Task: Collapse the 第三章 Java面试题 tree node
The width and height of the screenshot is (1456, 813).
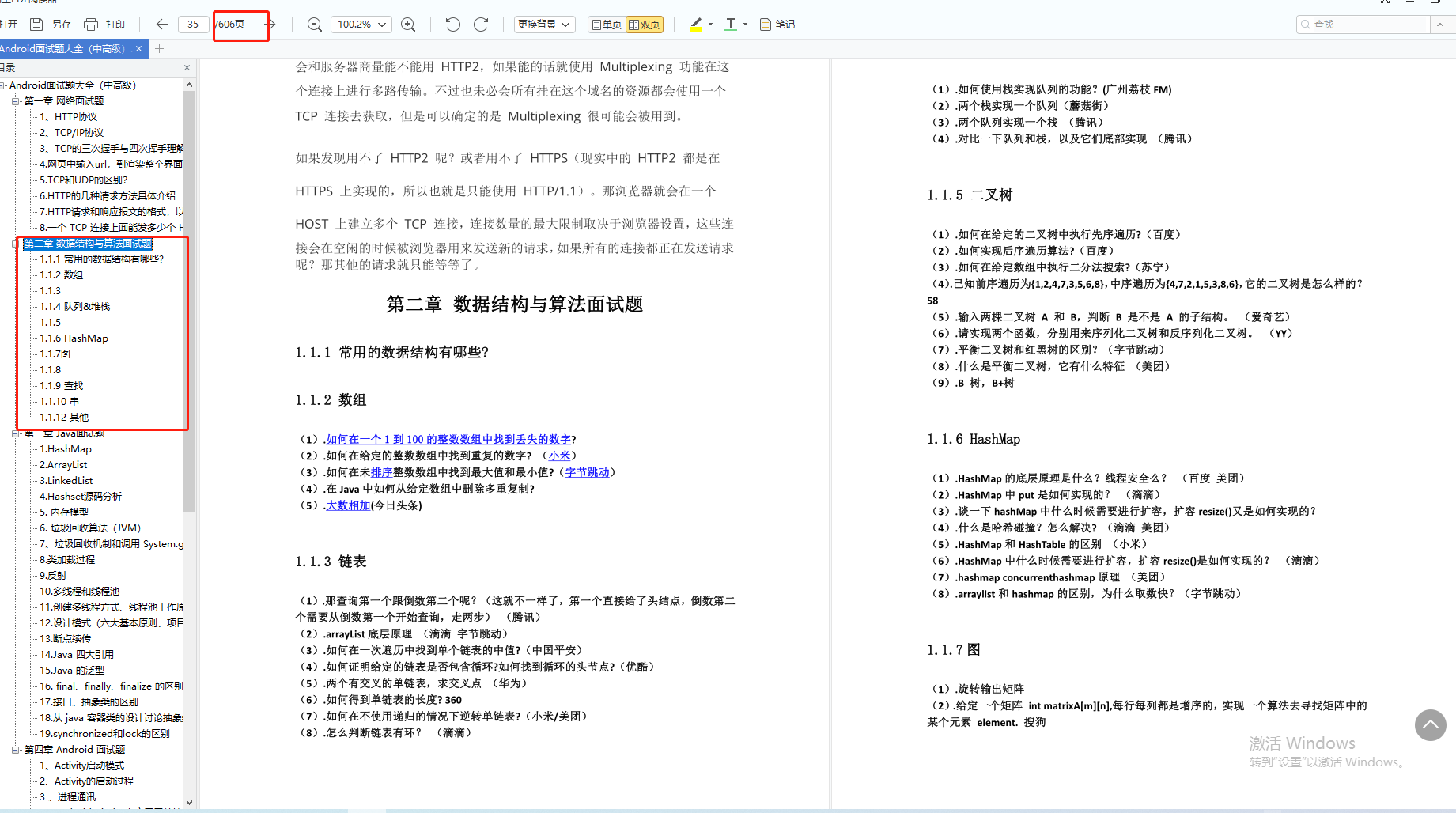Action: [16, 433]
